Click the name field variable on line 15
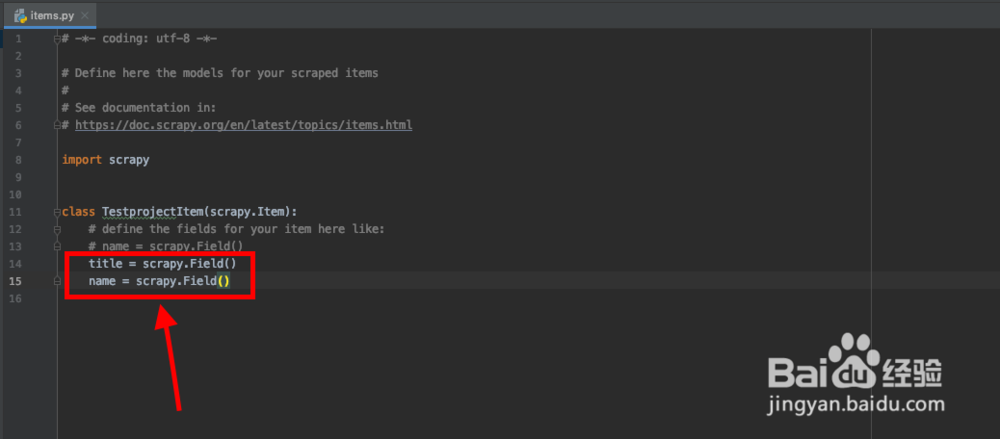This screenshot has height=439, width=1000. pyautogui.click(x=102, y=281)
